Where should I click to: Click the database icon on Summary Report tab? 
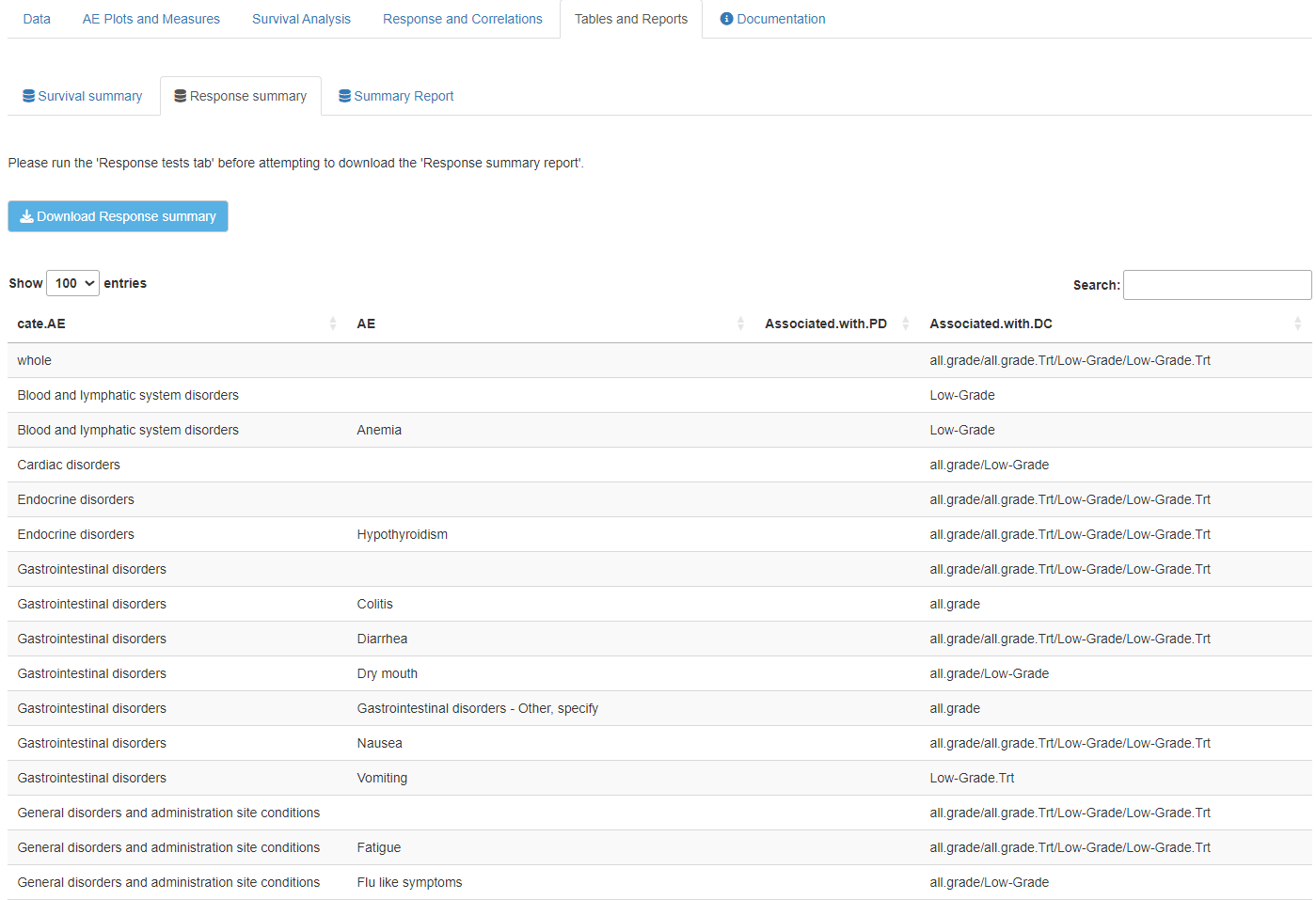345,96
